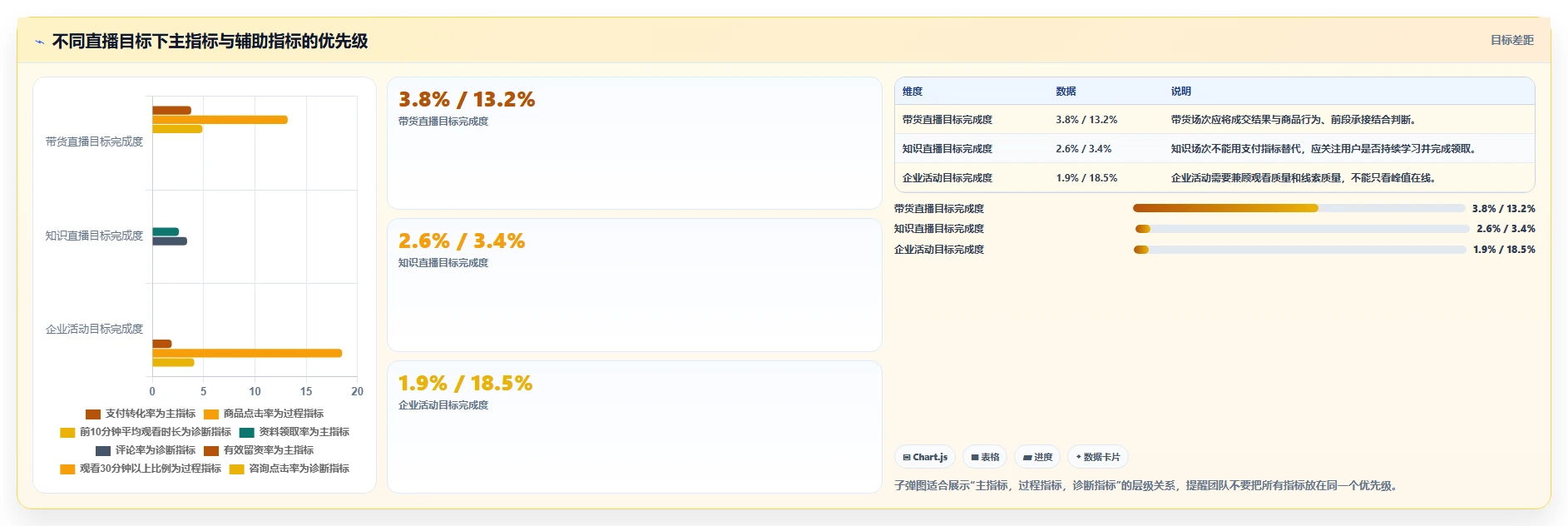Open the 3.8% / 13.2% data card

[x=634, y=143]
